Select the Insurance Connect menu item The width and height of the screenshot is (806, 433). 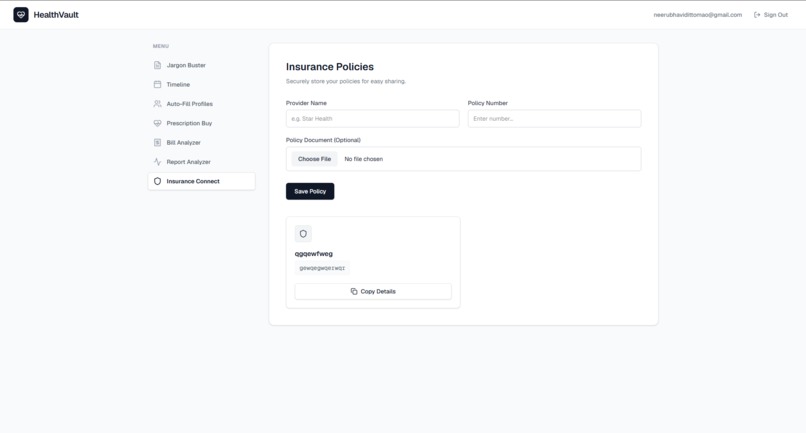pos(202,181)
